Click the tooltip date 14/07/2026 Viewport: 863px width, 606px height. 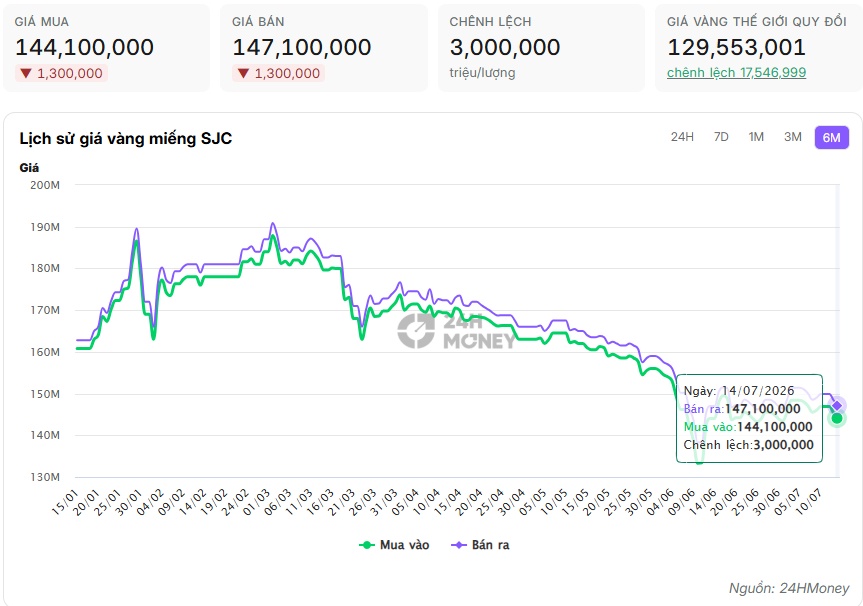tap(758, 391)
